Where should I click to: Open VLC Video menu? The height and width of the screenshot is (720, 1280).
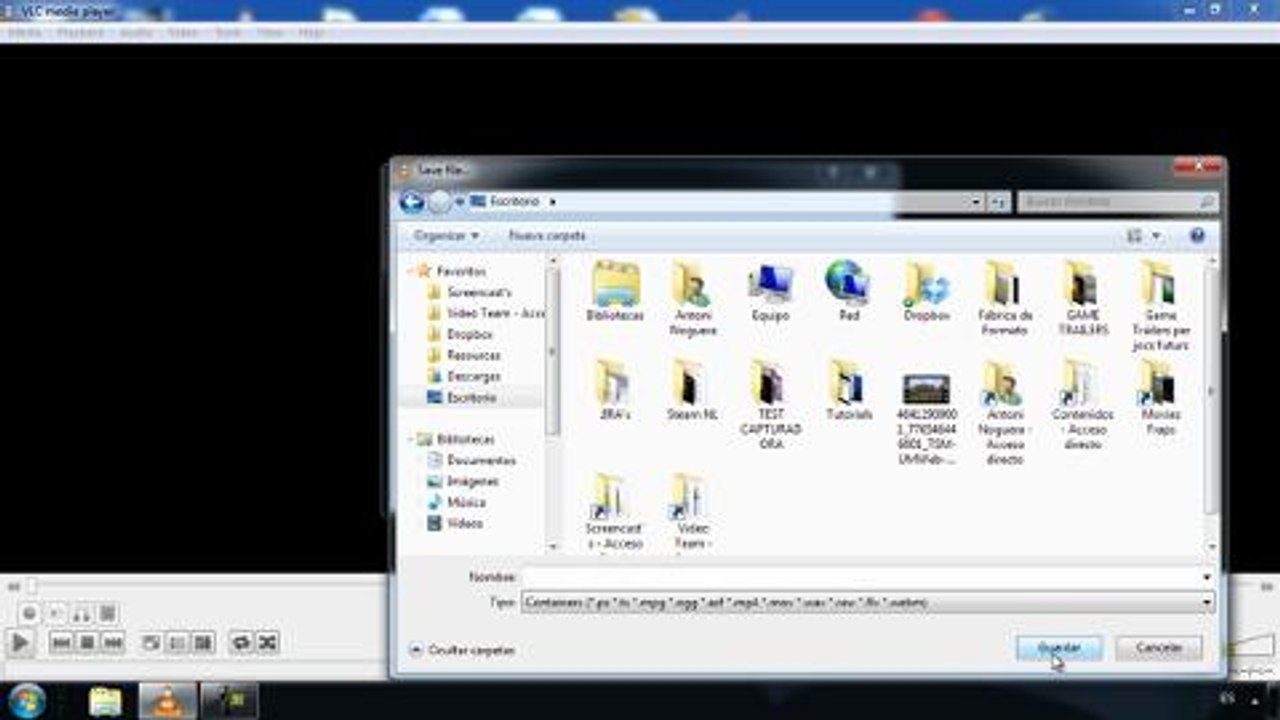pos(182,33)
